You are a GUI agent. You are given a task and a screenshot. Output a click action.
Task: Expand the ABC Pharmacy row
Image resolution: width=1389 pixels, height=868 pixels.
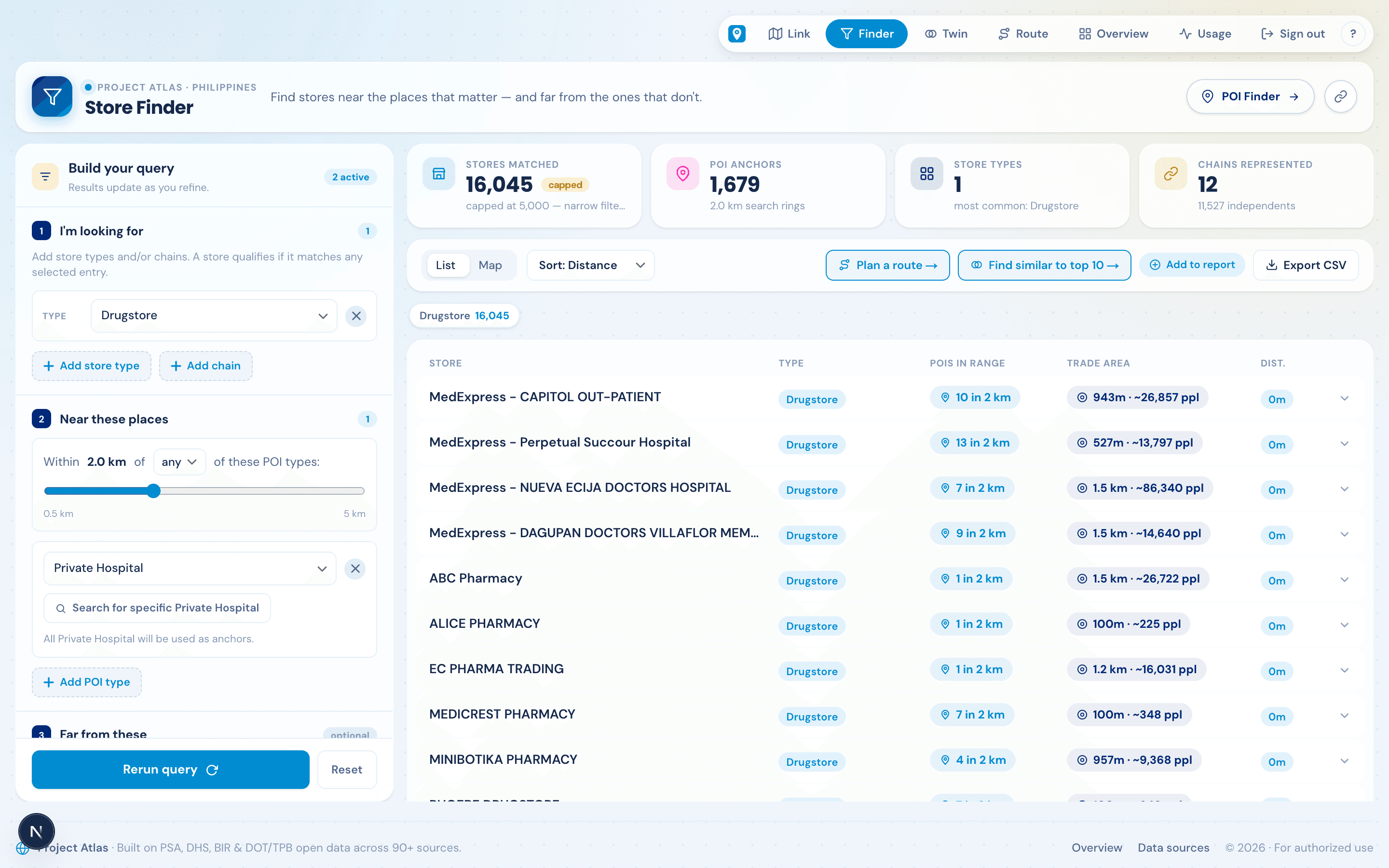(x=1344, y=580)
